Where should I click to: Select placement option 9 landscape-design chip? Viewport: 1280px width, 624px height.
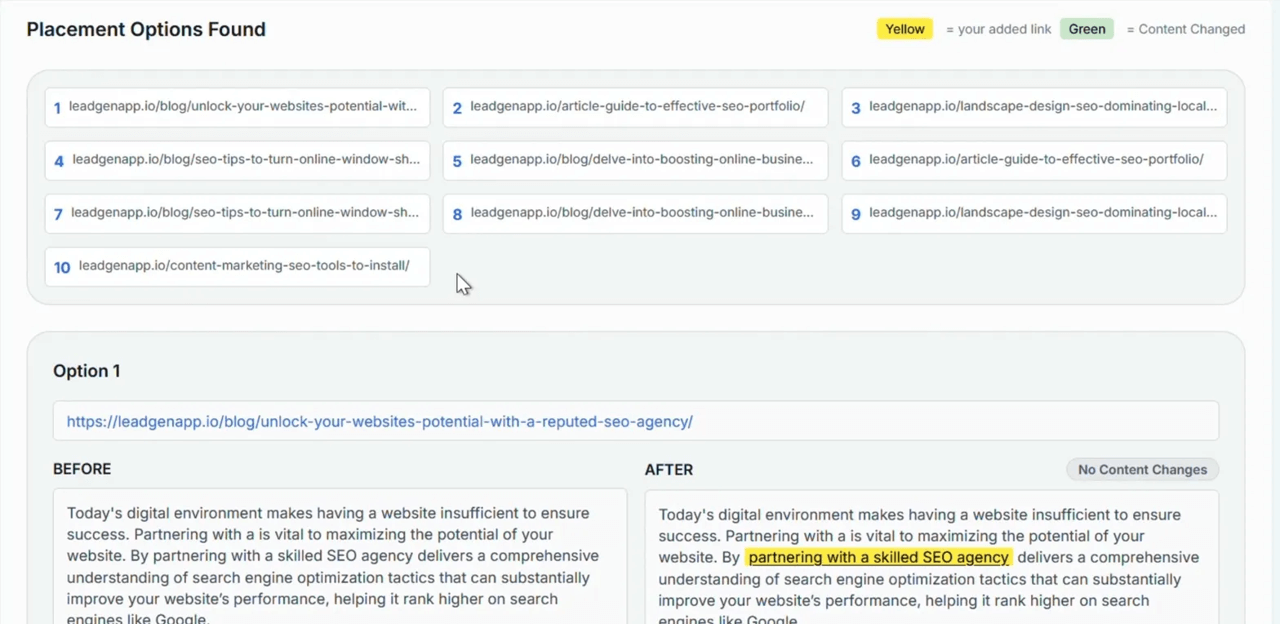point(1034,213)
